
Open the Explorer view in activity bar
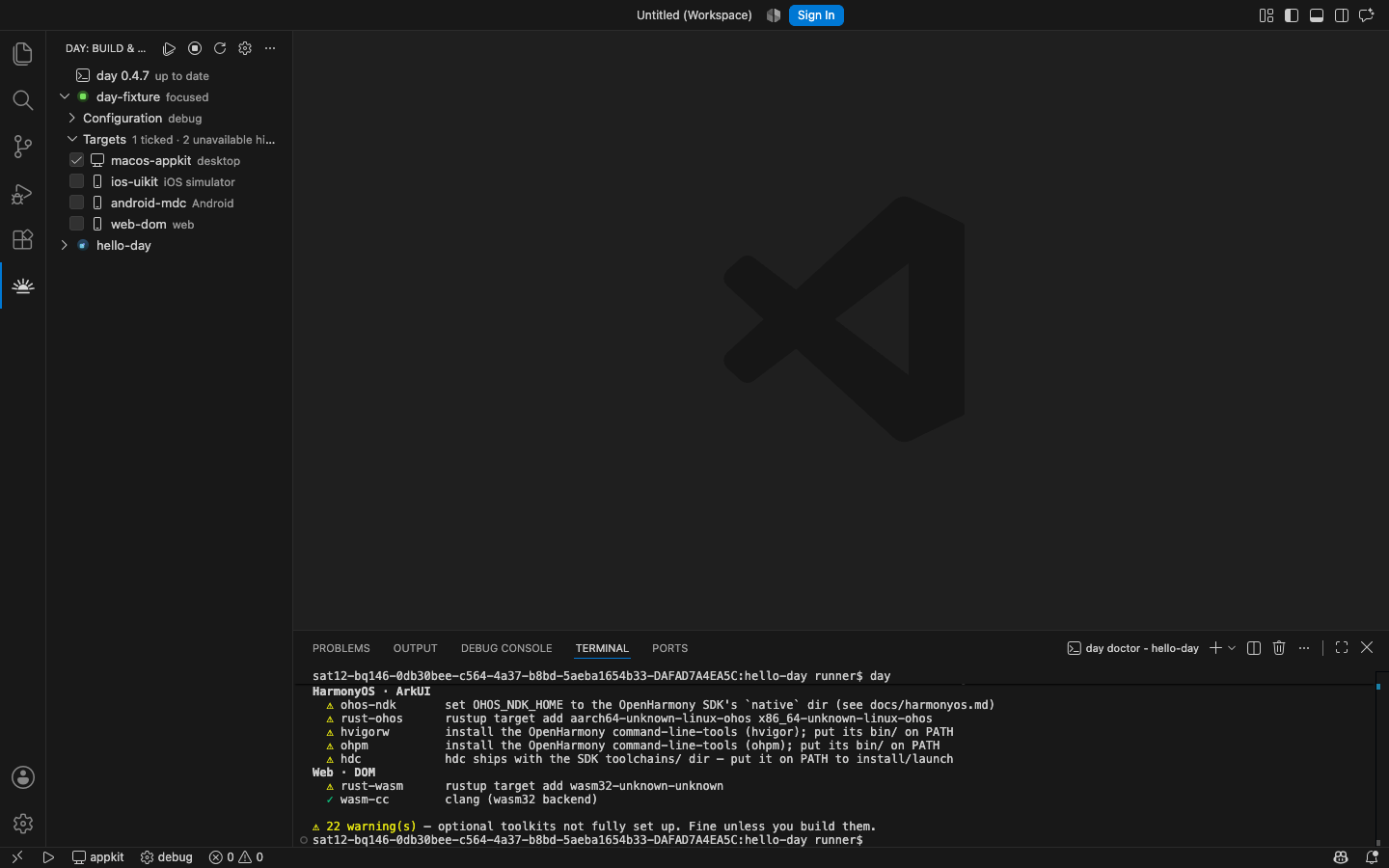tap(23, 54)
